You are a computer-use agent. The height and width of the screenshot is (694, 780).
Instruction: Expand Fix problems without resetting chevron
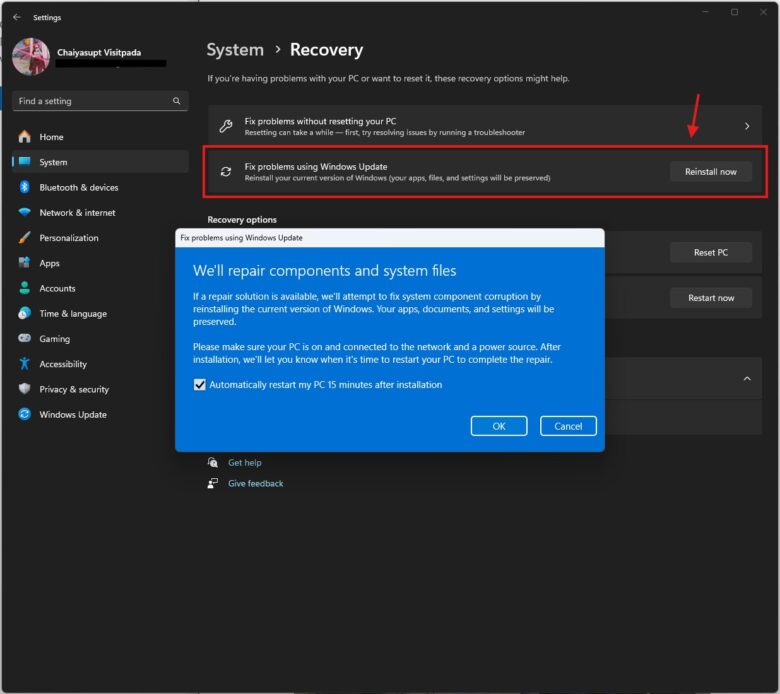[746, 126]
